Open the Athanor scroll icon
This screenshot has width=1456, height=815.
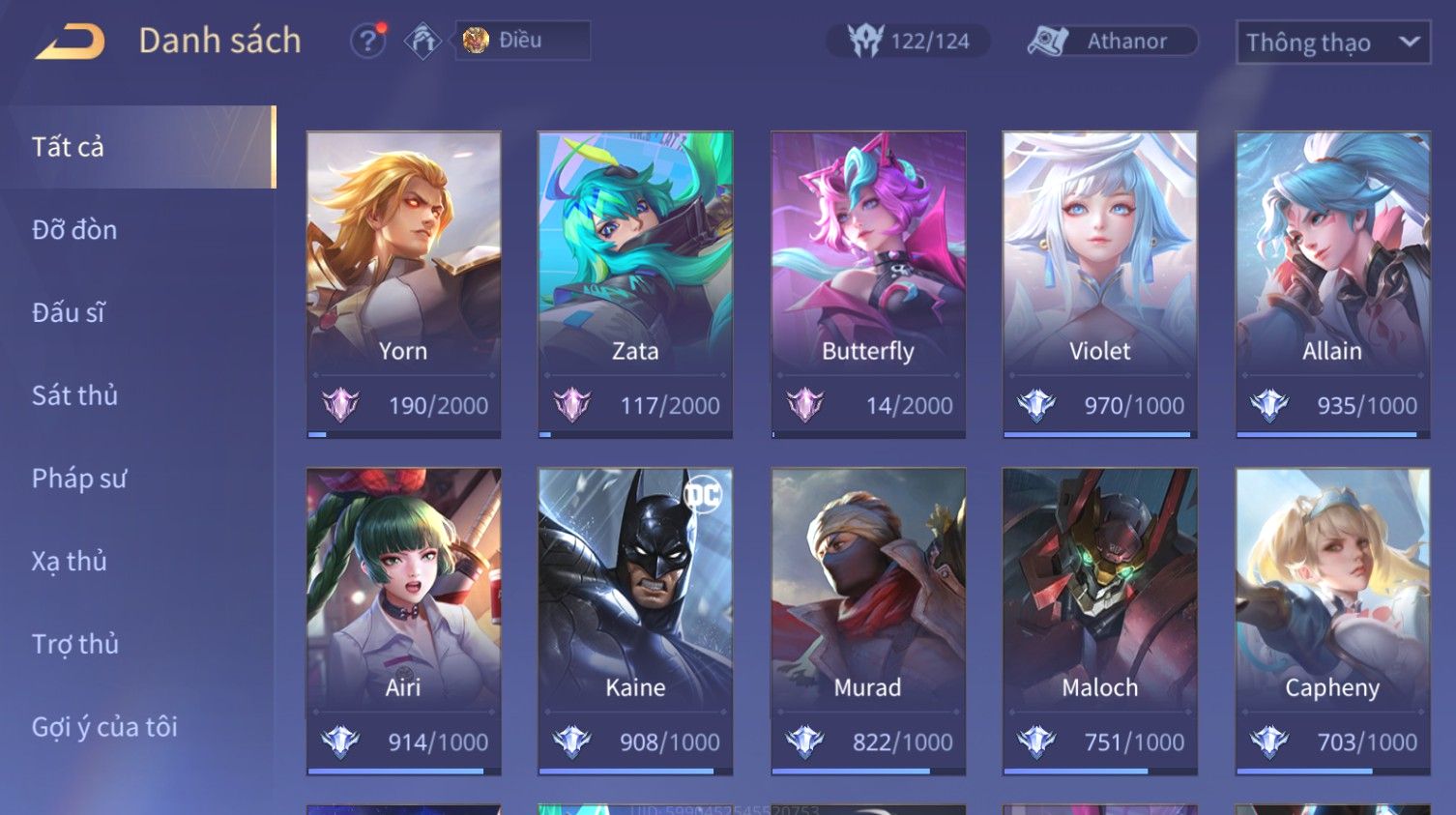(x=1048, y=41)
